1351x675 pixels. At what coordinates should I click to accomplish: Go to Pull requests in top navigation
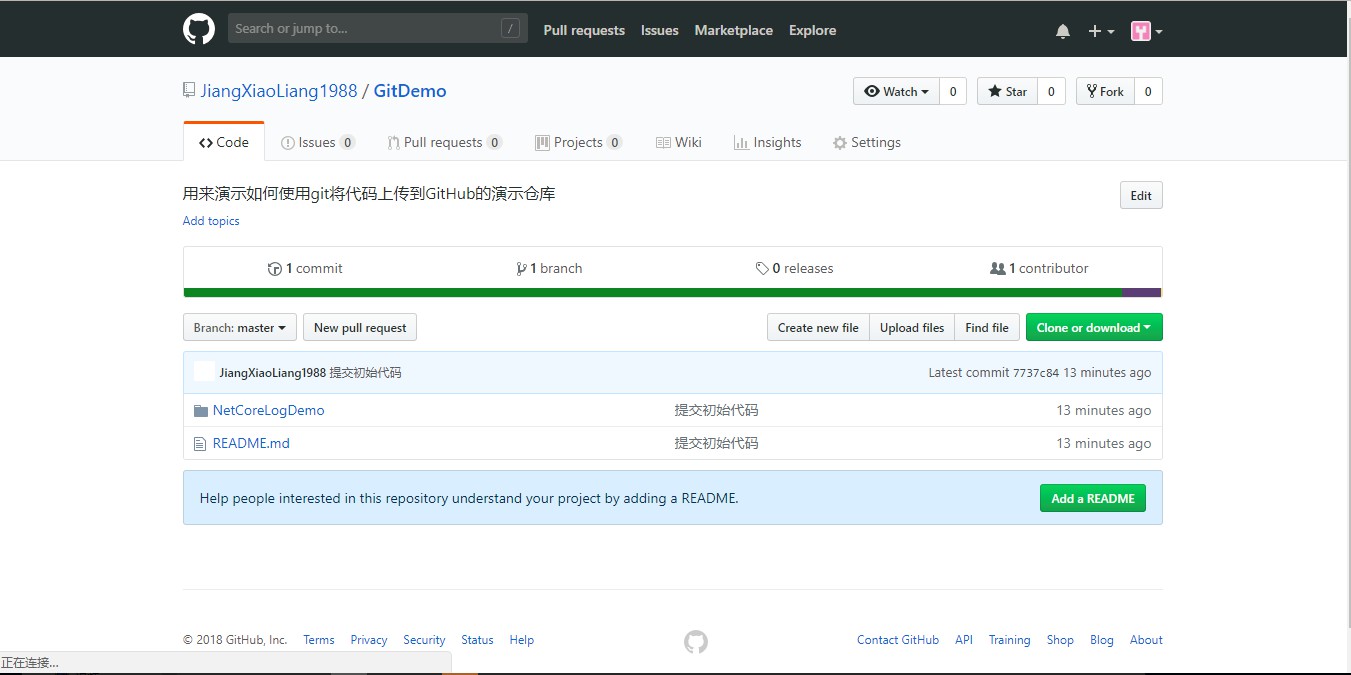(x=584, y=30)
